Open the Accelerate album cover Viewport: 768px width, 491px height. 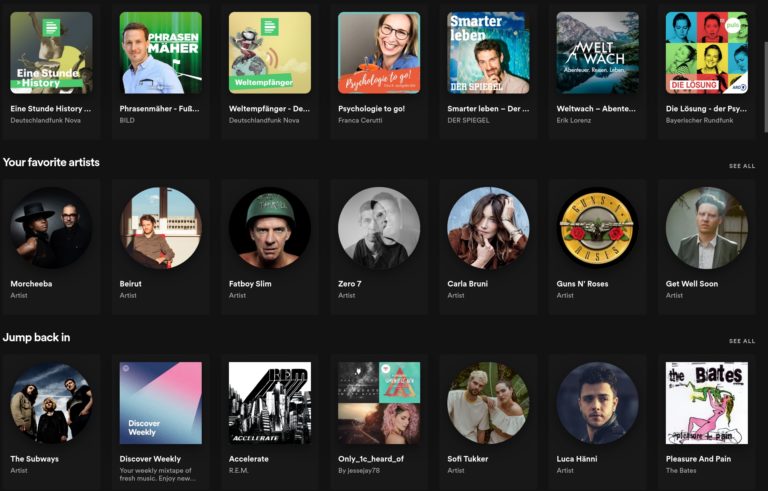pyautogui.click(x=270, y=403)
